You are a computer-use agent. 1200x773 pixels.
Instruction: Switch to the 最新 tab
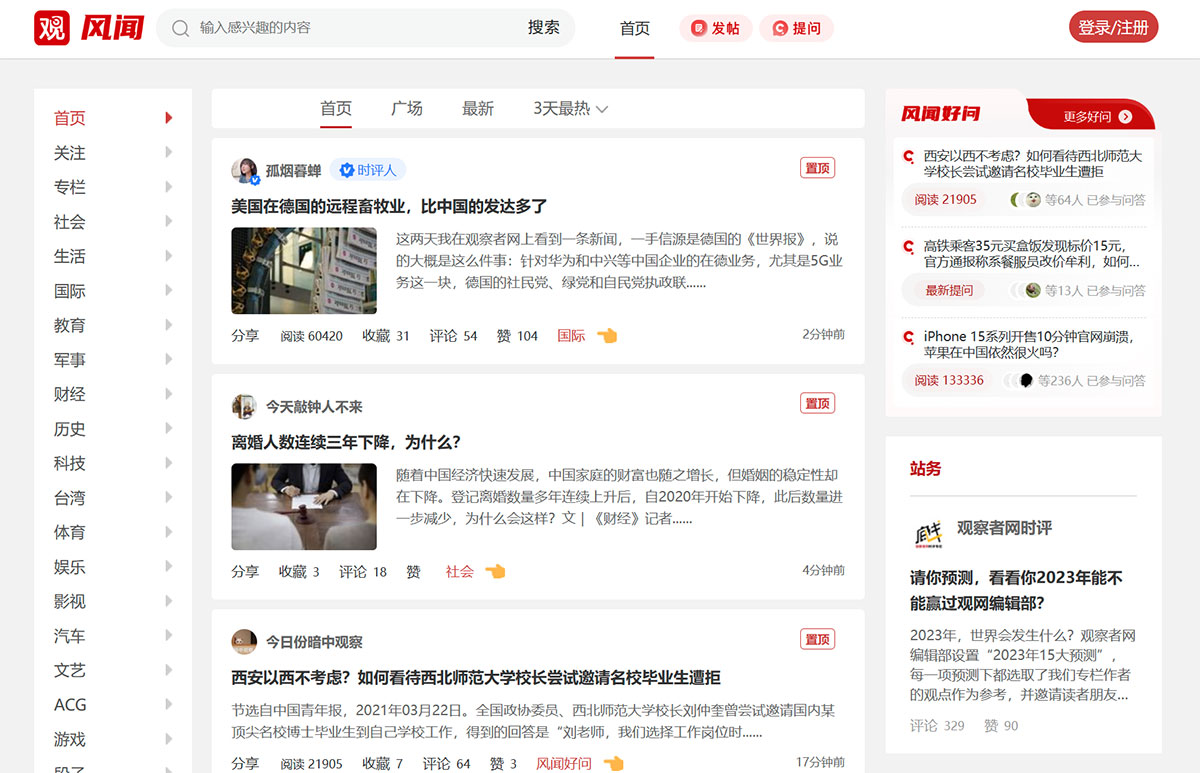coord(478,109)
